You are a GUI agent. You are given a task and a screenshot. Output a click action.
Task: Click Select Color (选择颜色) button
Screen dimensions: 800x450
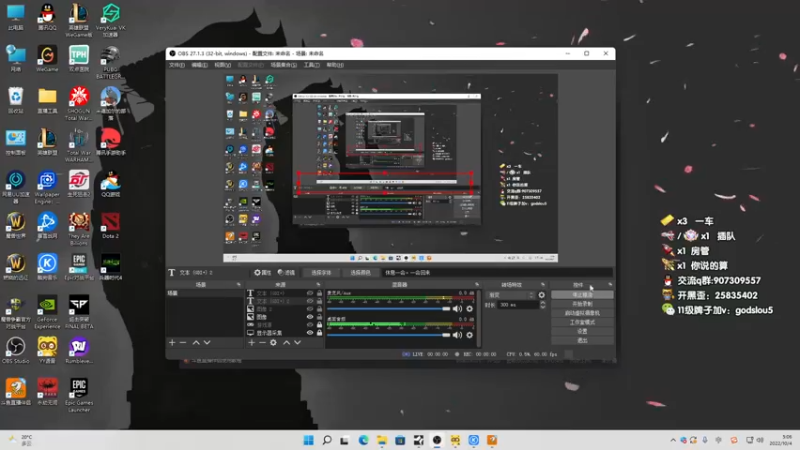(360, 272)
